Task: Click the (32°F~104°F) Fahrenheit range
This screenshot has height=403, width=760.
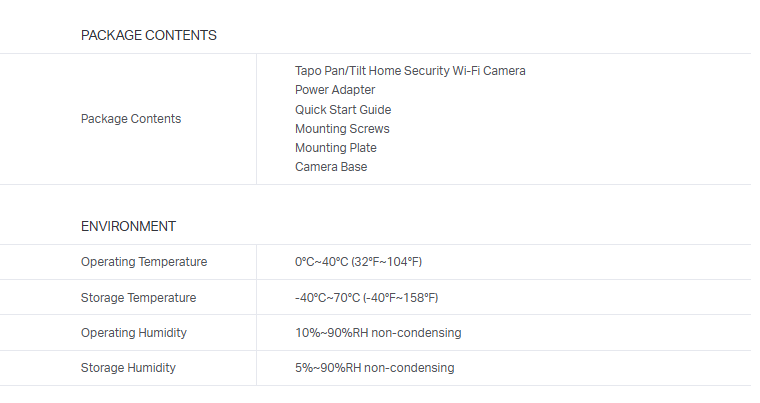Action: click(x=388, y=262)
